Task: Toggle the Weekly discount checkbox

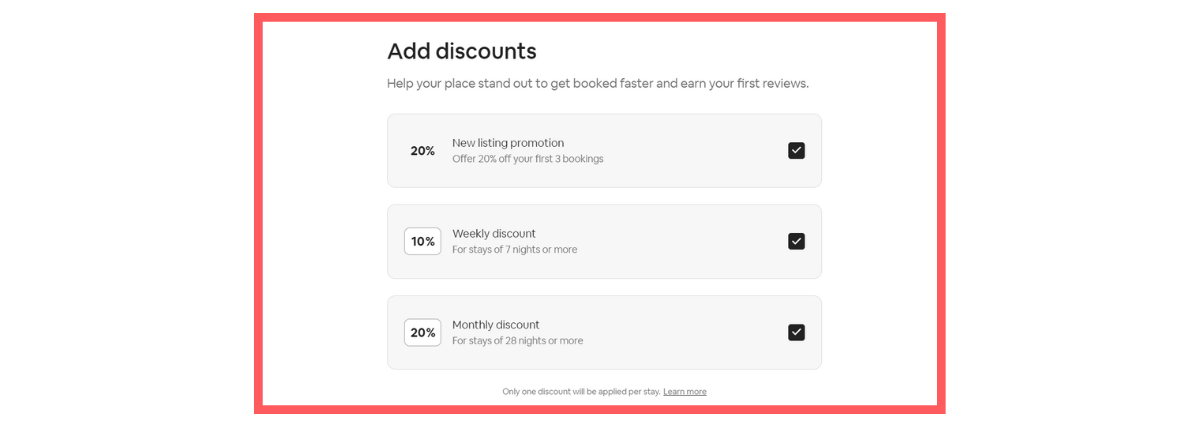Action: pyautogui.click(x=796, y=241)
